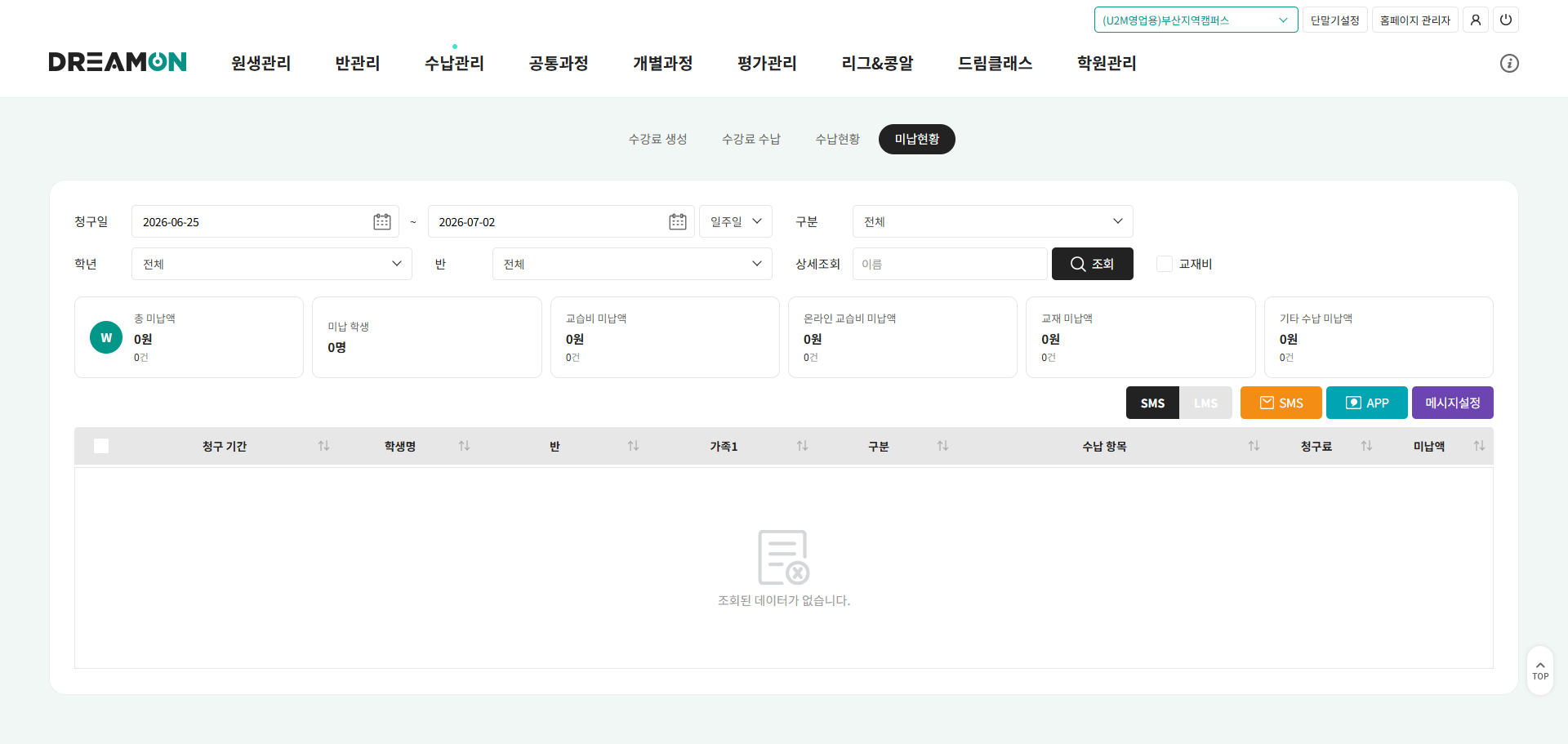The width and height of the screenshot is (1568, 744).
Task: Open the 공통과정 menu
Action: [559, 63]
